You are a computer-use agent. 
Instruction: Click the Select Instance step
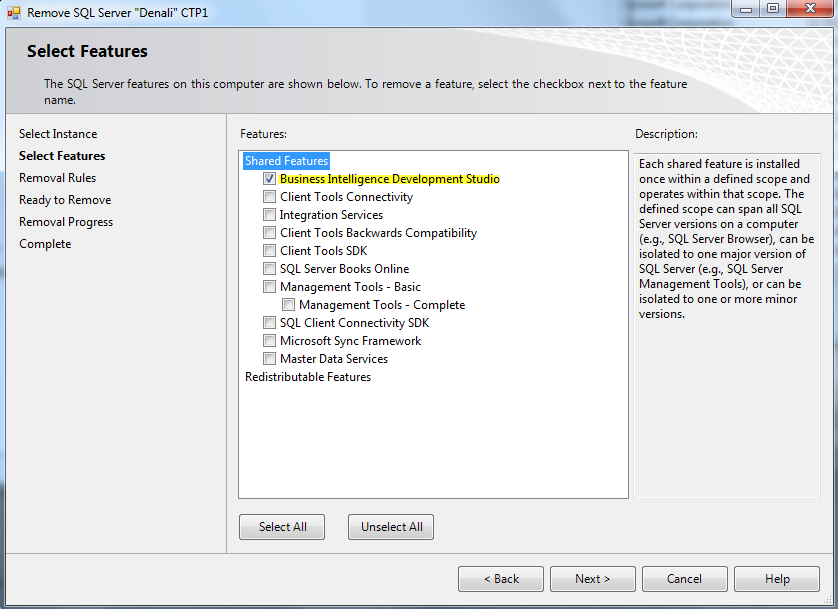tap(58, 134)
